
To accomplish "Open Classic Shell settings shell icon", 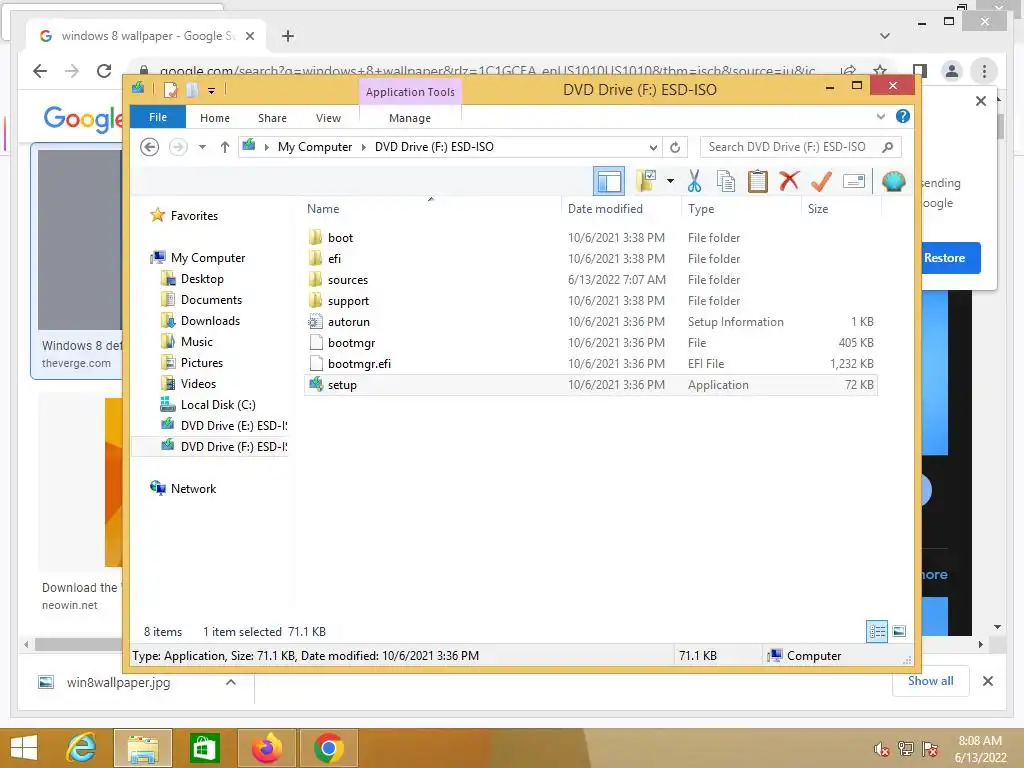I will click(893, 181).
